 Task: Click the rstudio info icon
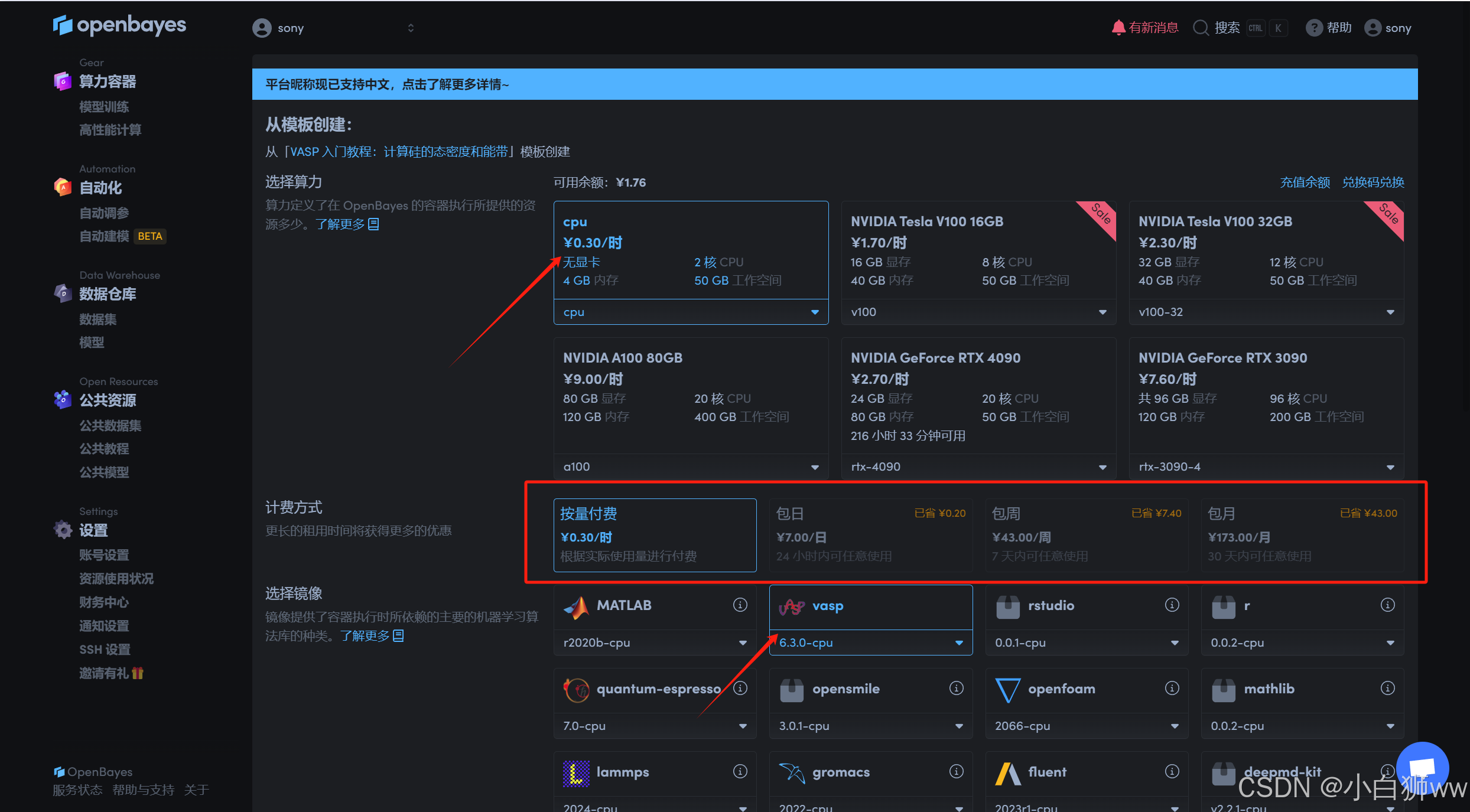1172,605
